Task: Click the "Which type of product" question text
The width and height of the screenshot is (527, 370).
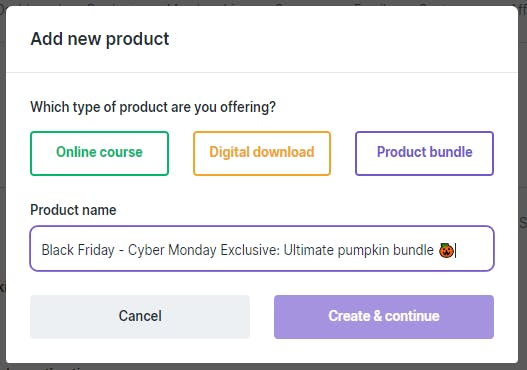Action: 153,107
